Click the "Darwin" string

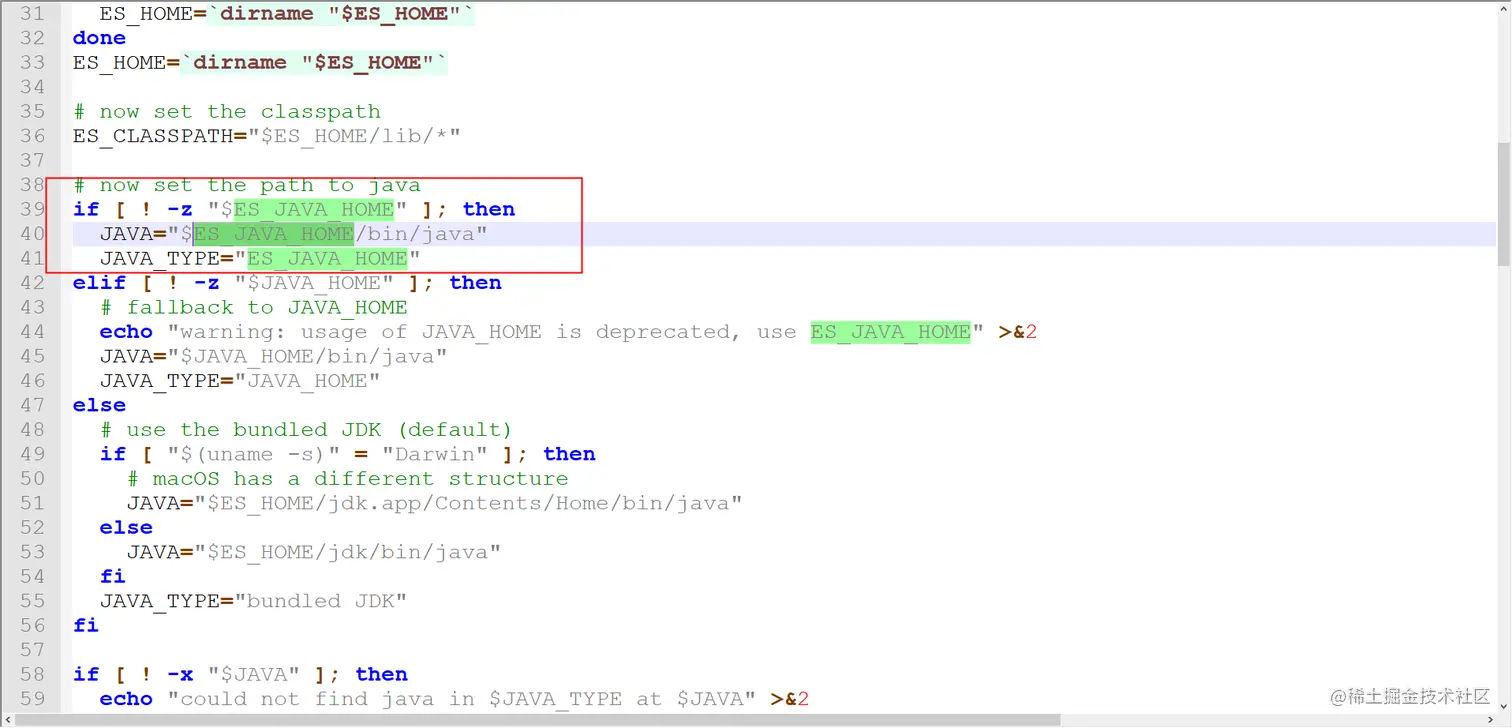click(x=434, y=454)
